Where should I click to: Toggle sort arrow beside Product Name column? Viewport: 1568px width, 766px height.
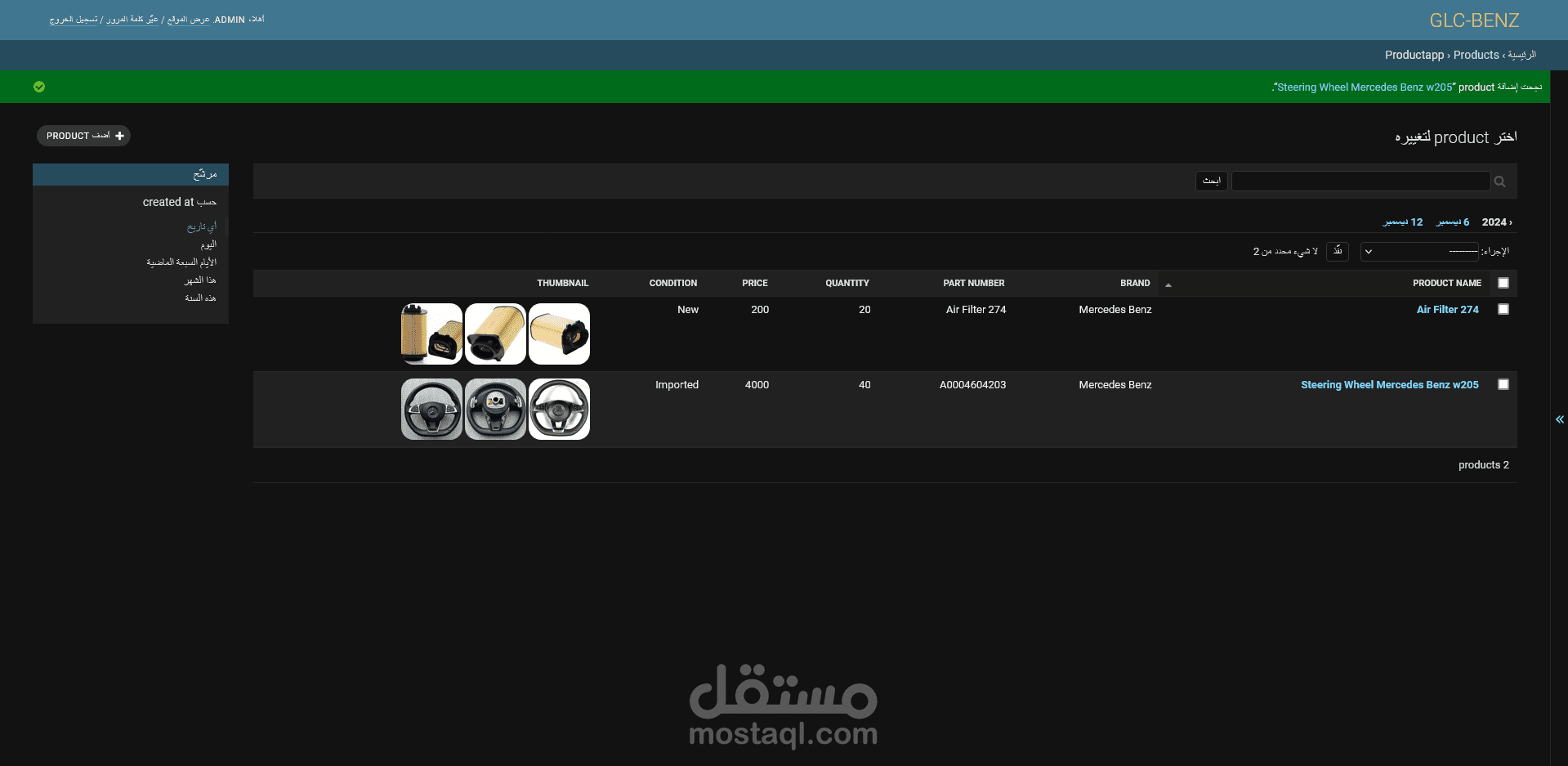(x=1168, y=284)
